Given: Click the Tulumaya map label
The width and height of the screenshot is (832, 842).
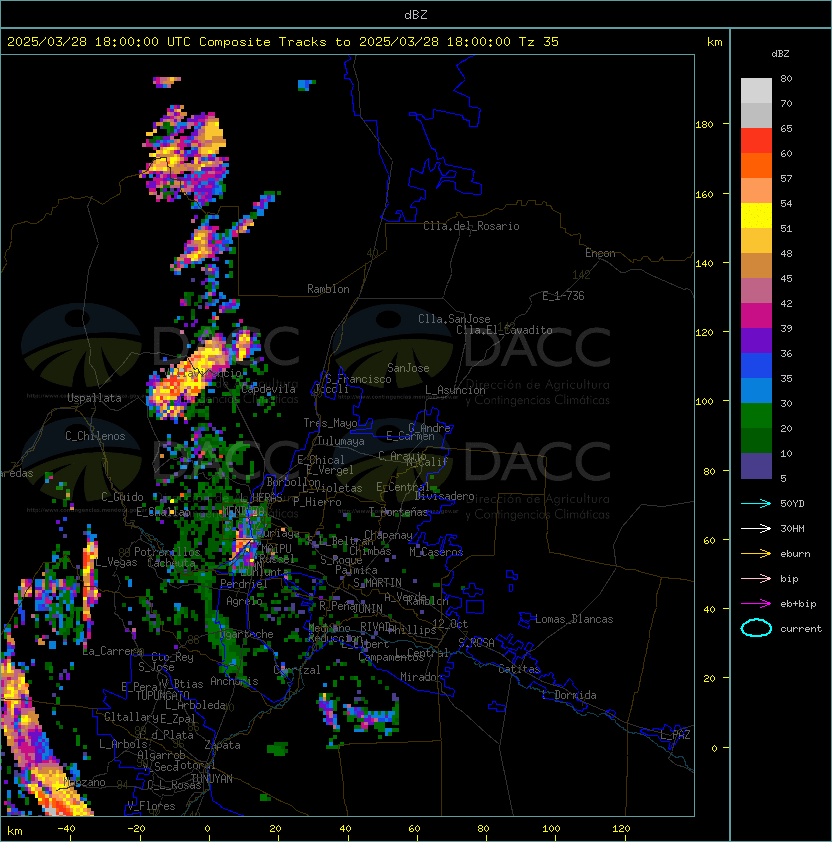Looking at the screenshot, I should click(x=341, y=441).
